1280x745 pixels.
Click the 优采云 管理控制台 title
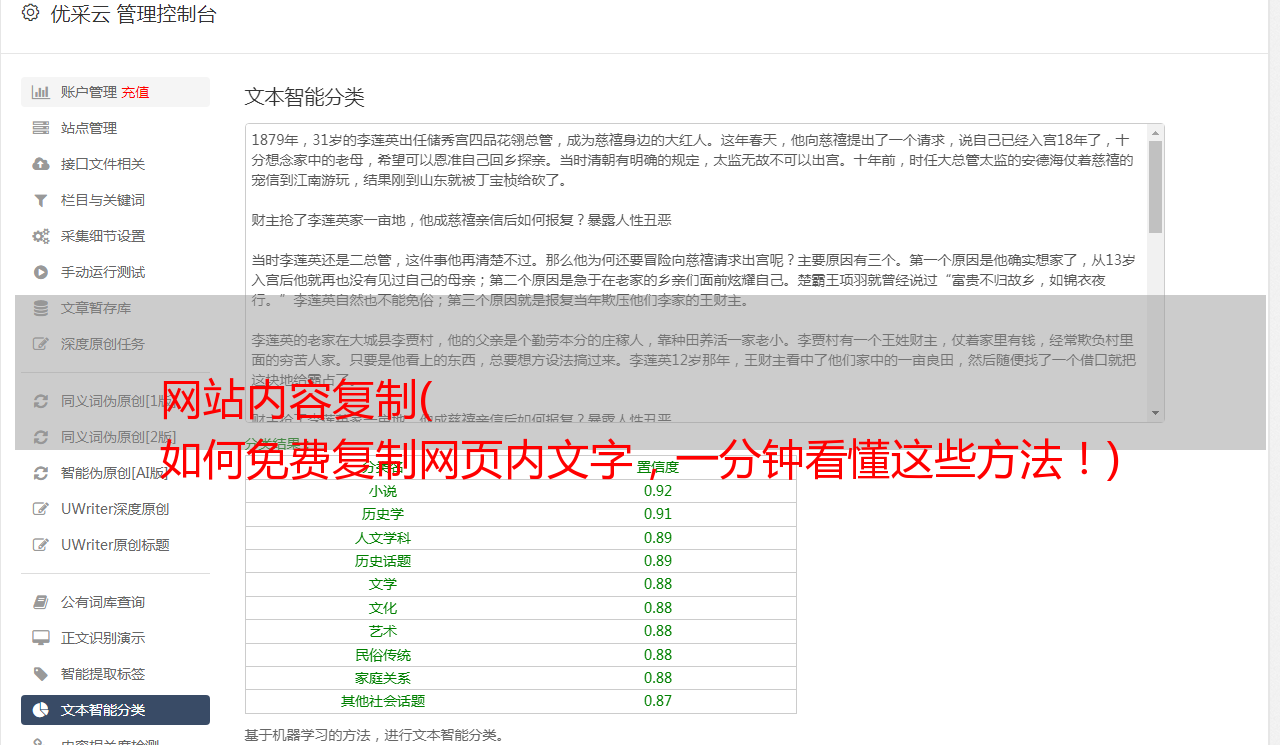click(133, 14)
